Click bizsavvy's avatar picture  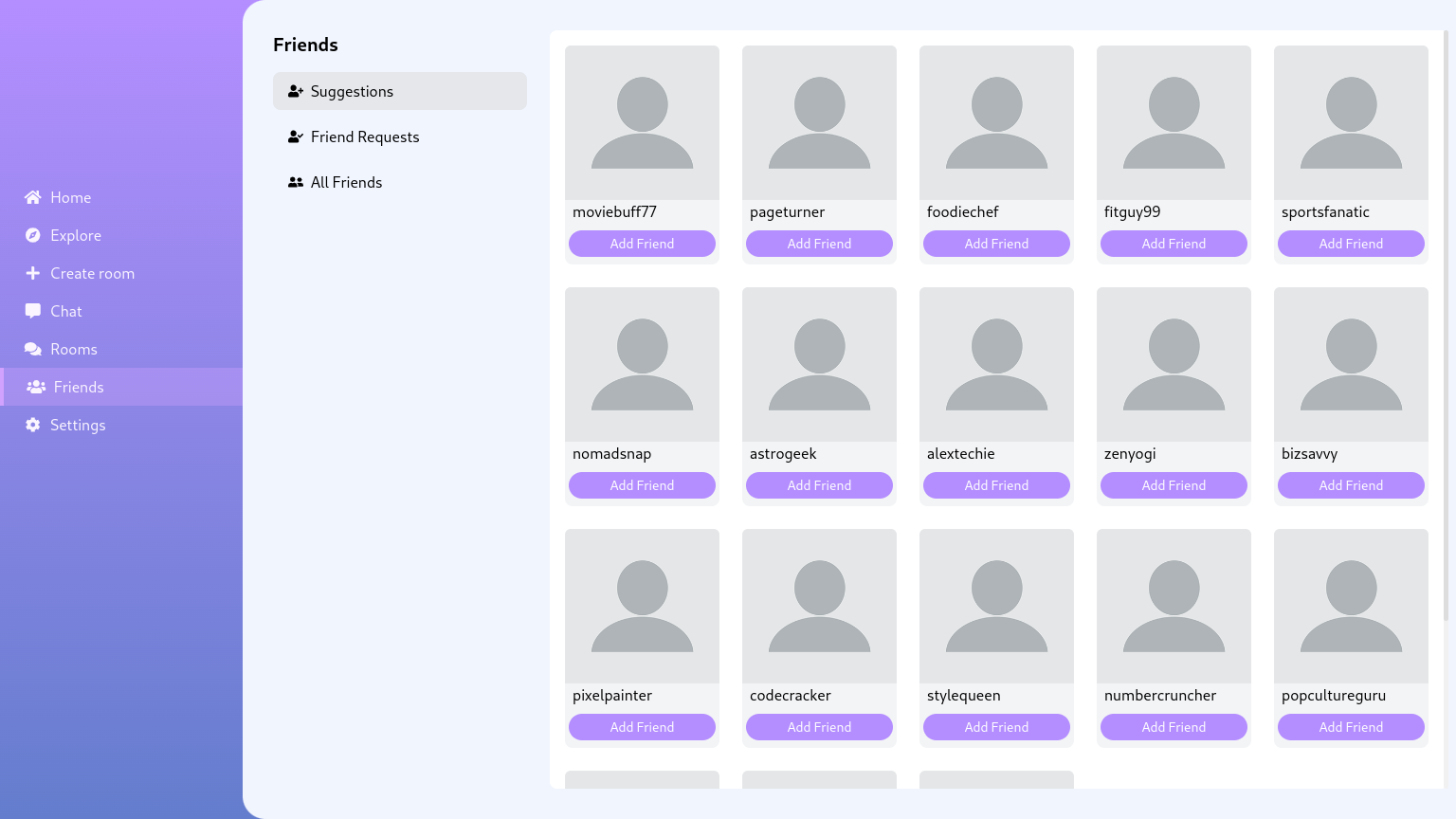(x=1351, y=364)
